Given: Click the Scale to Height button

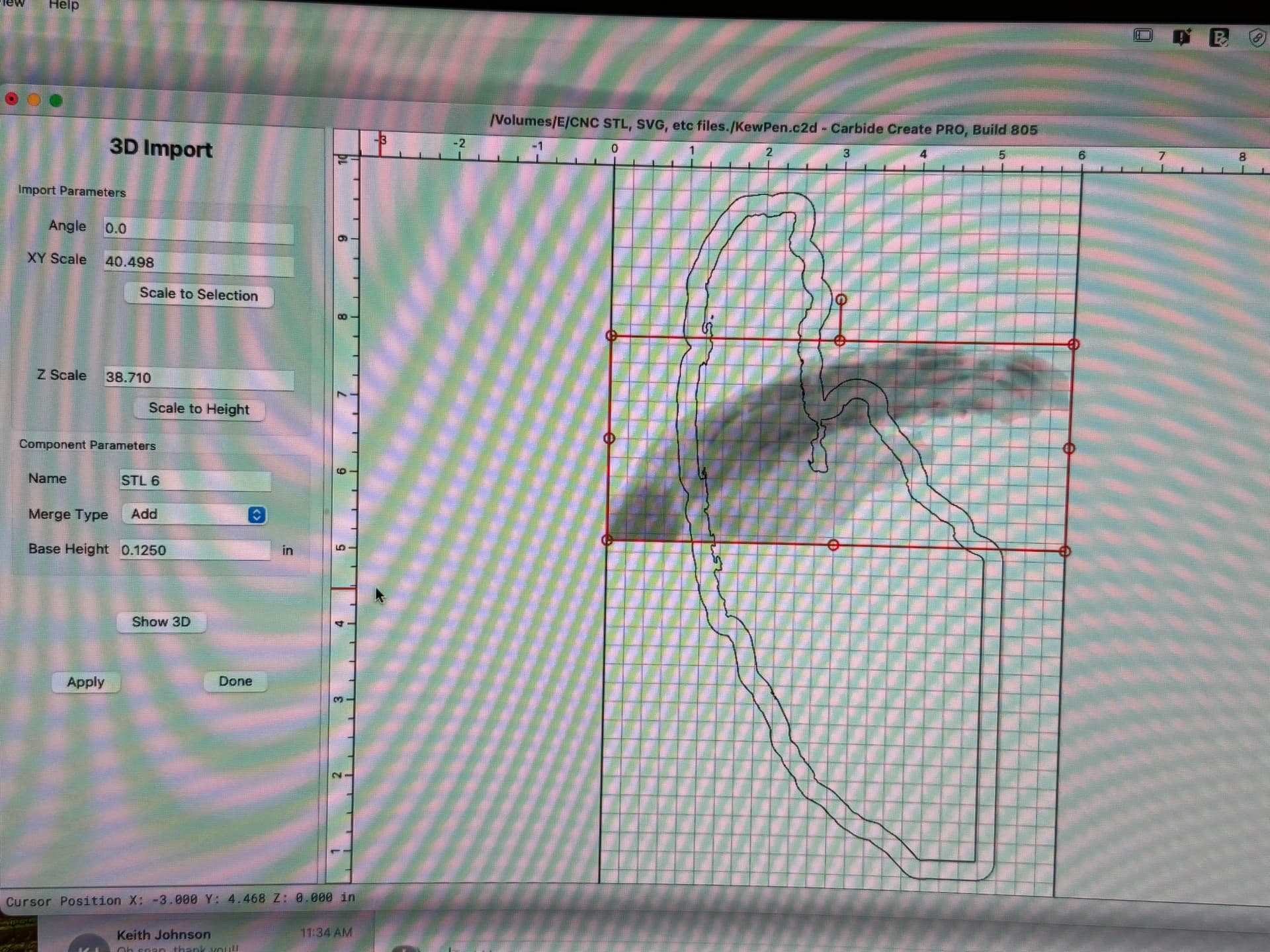Looking at the screenshot, I should [x=199, y=409].
